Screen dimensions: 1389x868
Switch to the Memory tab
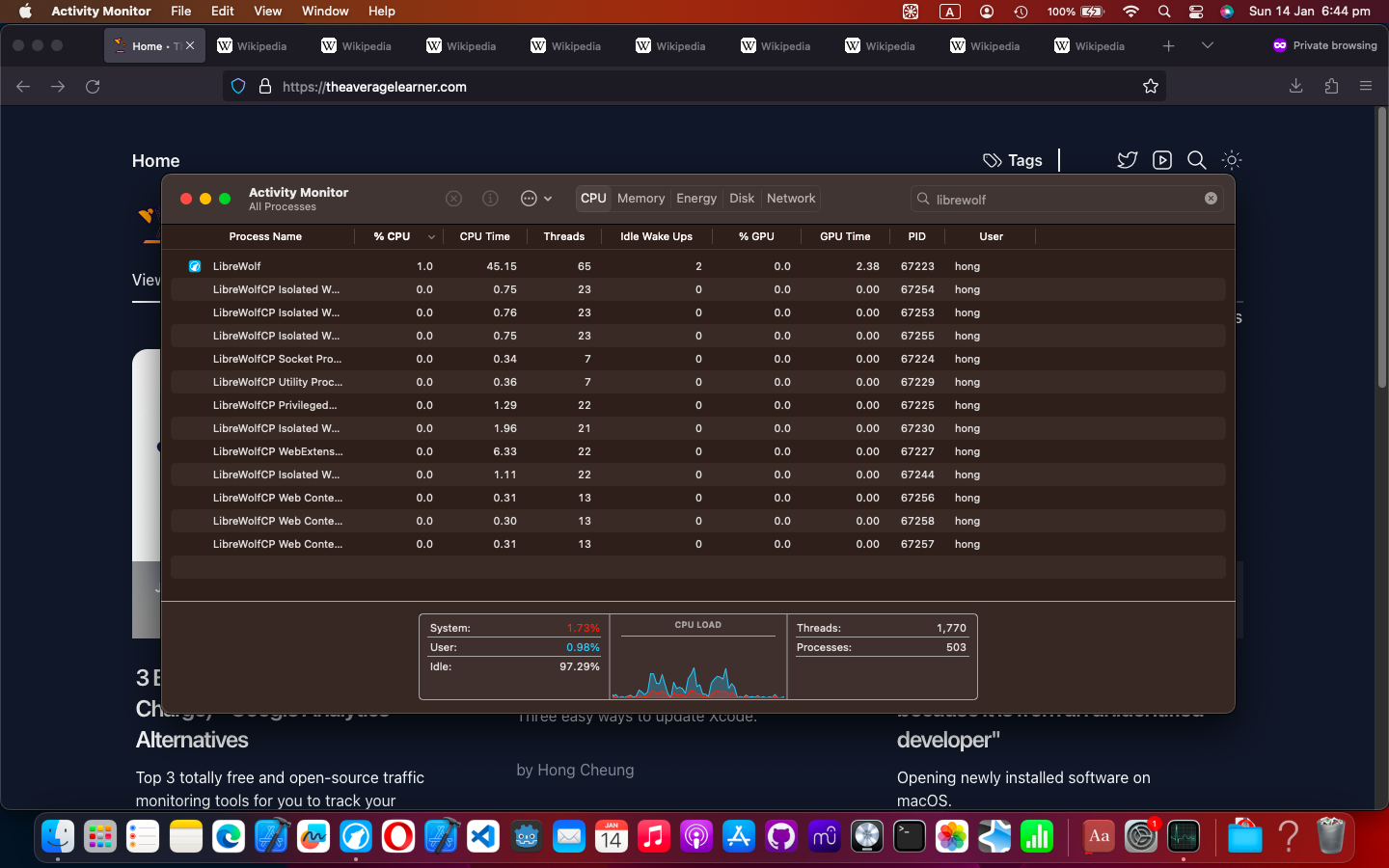(640, 199)
